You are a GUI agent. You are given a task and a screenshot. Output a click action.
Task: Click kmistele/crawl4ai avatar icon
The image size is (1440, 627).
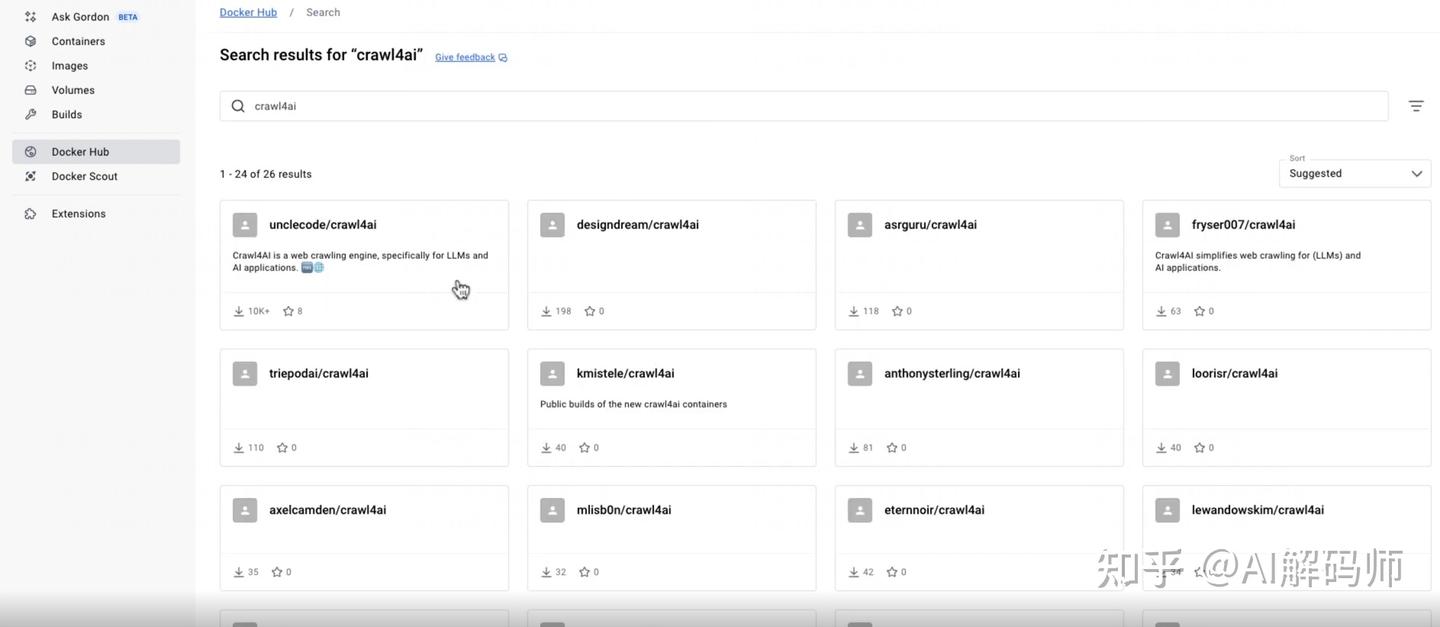[552, 374]
